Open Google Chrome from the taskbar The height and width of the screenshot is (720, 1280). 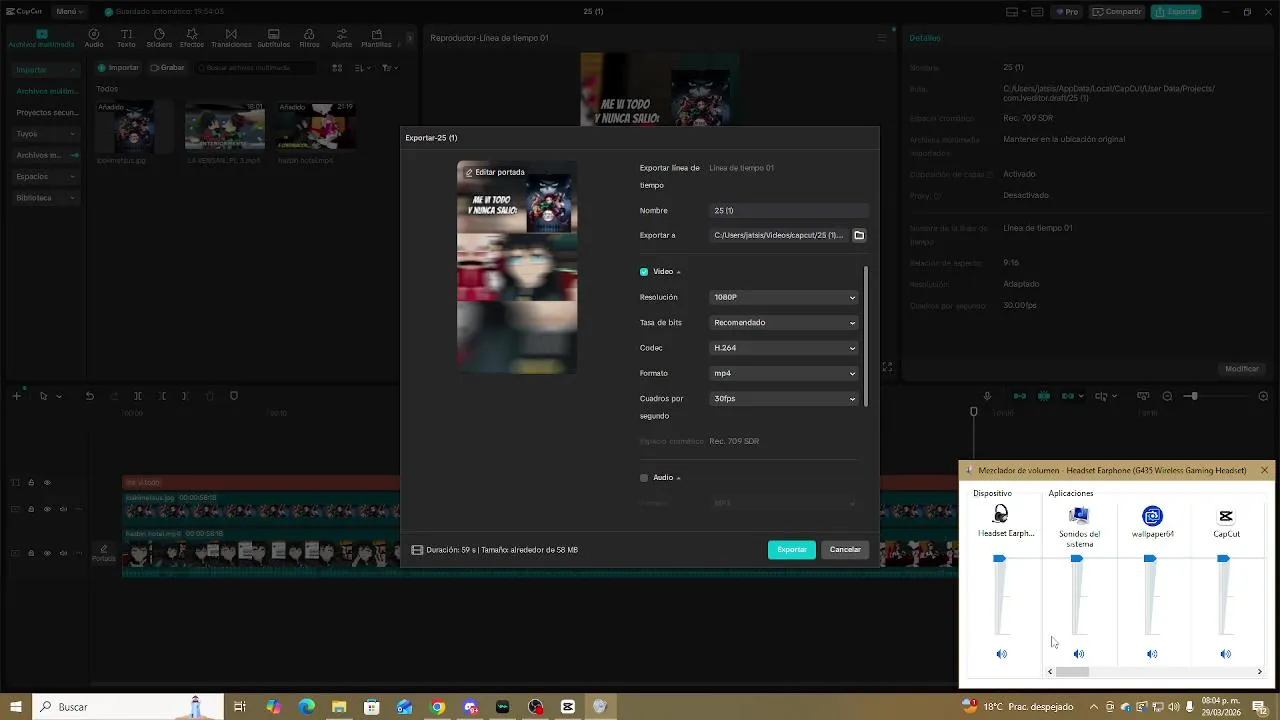pyautogui.click(x=437, y=707)
